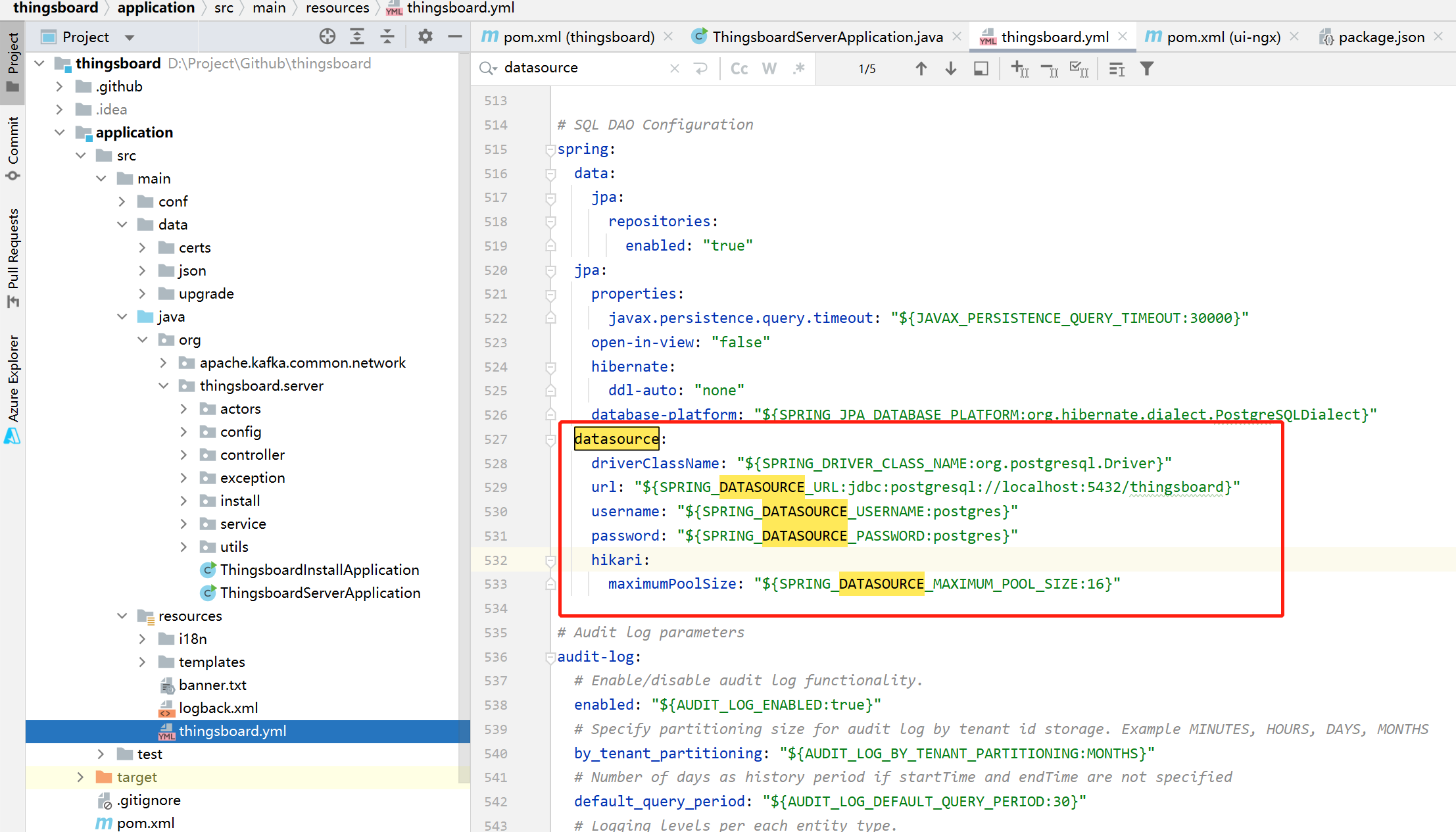Click application in the breadcrumb path
Image resolution: width=1456 pixels, height=832 pixels.
[x=156, y=8]
